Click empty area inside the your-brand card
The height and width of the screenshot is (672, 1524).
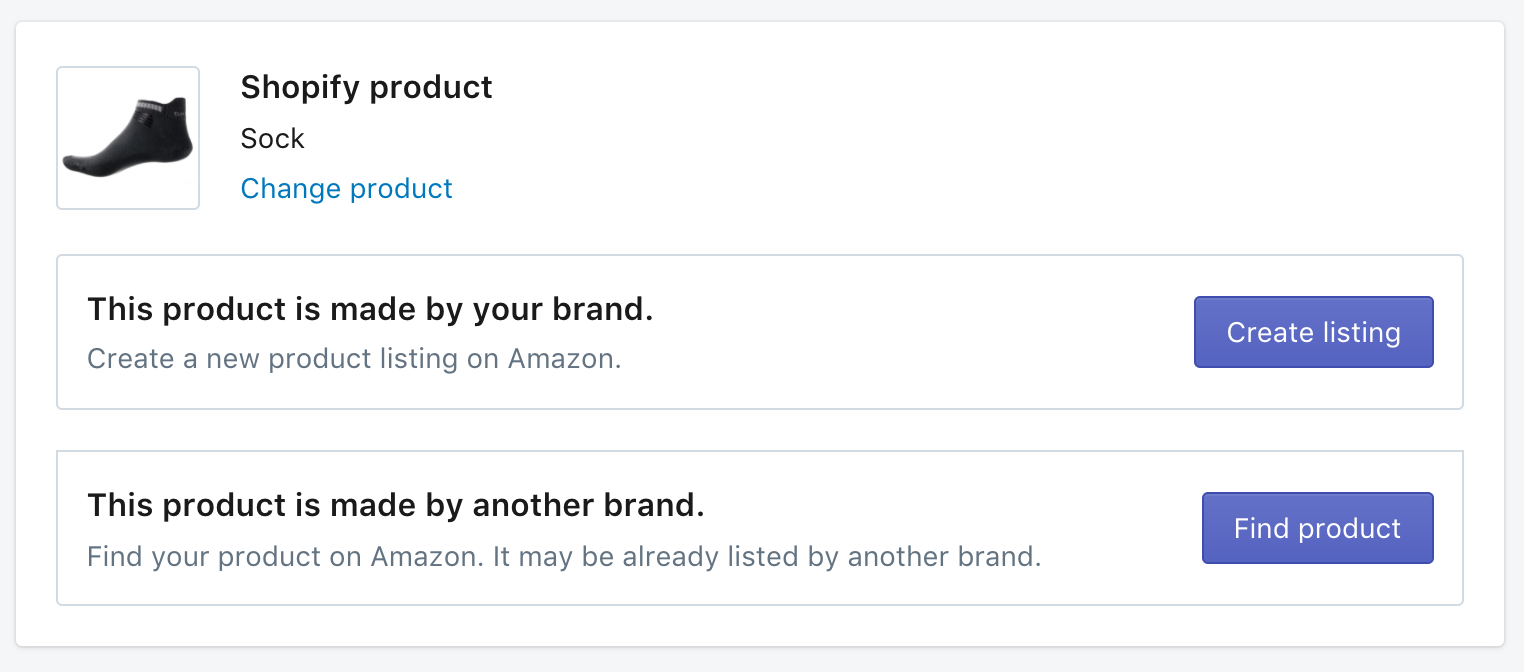900,332
